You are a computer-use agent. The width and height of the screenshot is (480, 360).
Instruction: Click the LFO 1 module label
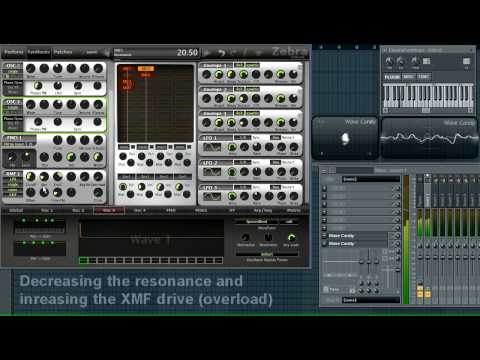pyautogui.click(x=210, y=138)
